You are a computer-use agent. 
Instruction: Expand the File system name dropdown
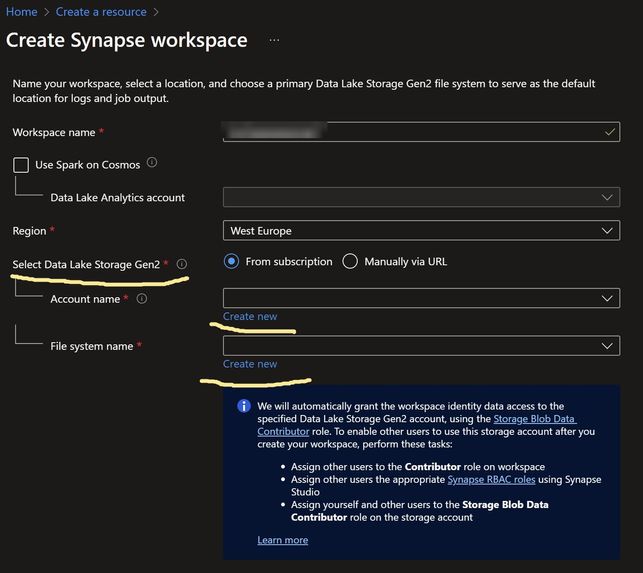[x=421, y=346]
